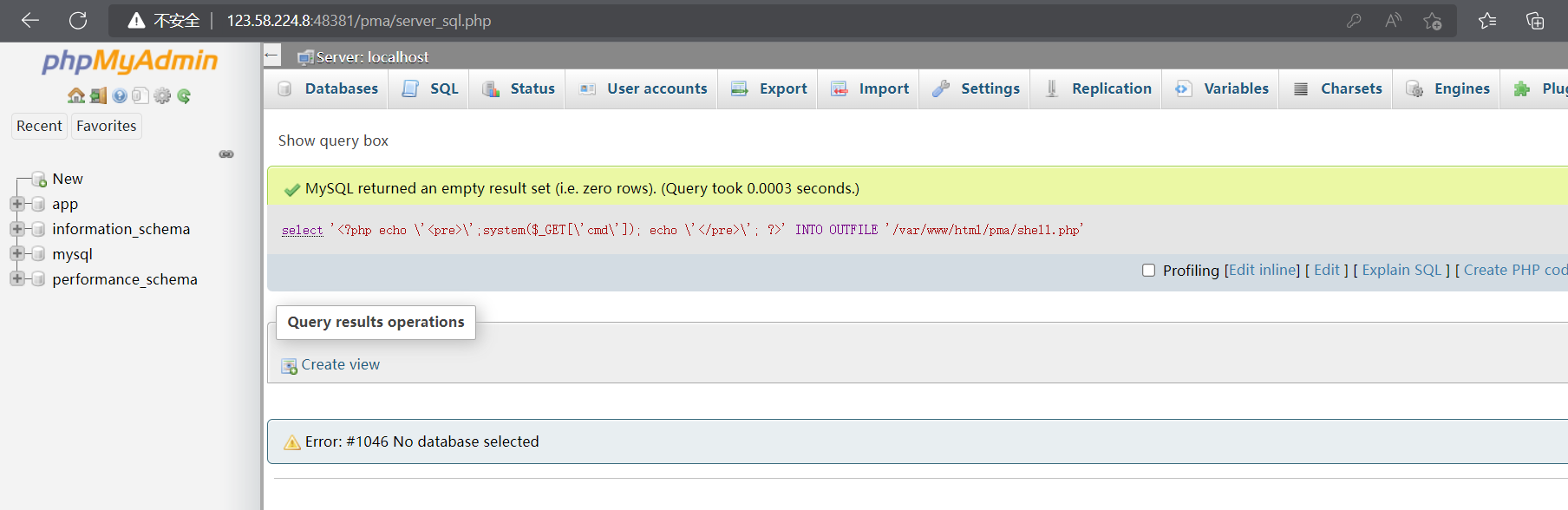Select the information_schema database
The width and height of the screenshot is (1568, 510).
point(121,229)
